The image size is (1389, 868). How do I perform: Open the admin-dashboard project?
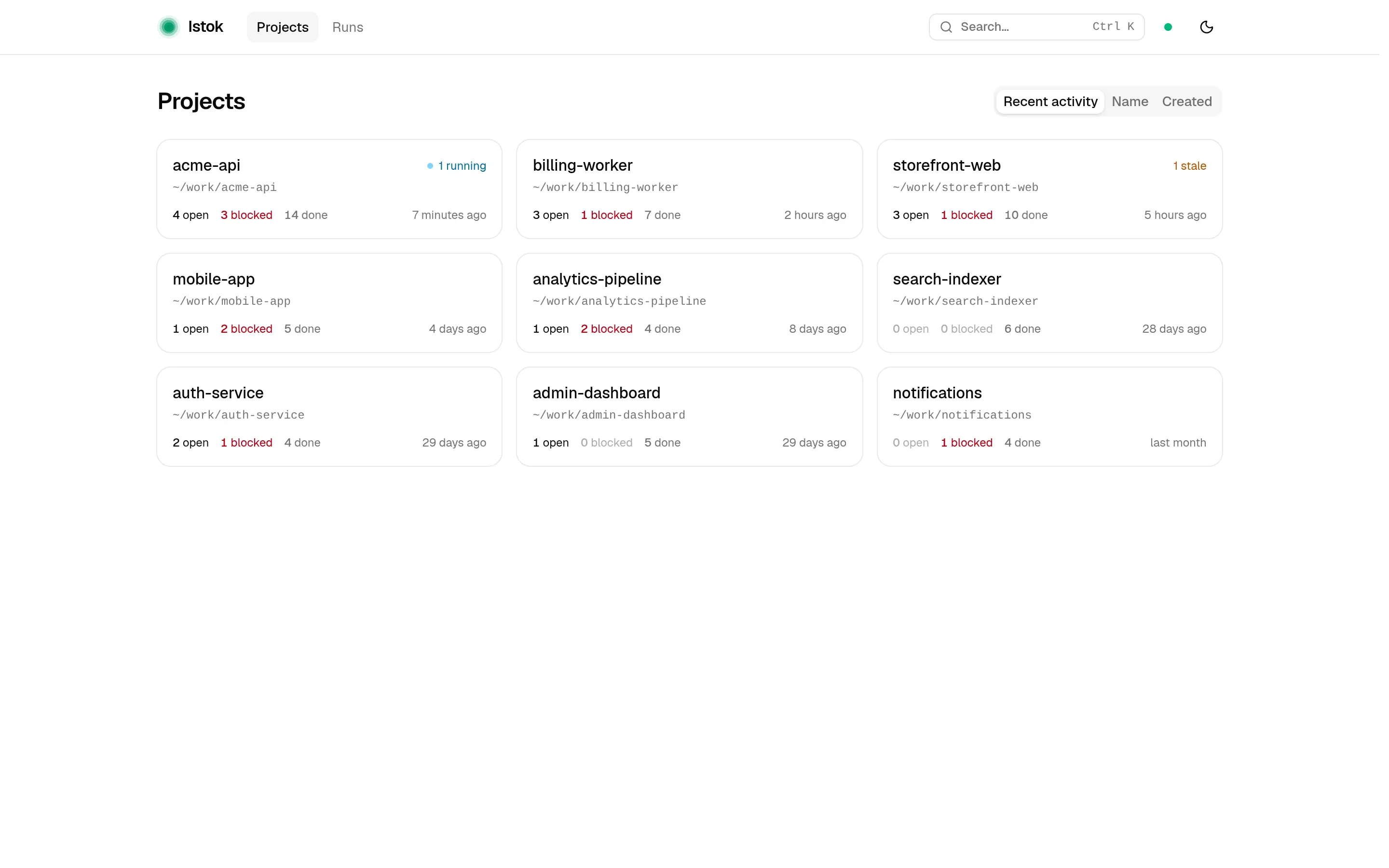689,416
